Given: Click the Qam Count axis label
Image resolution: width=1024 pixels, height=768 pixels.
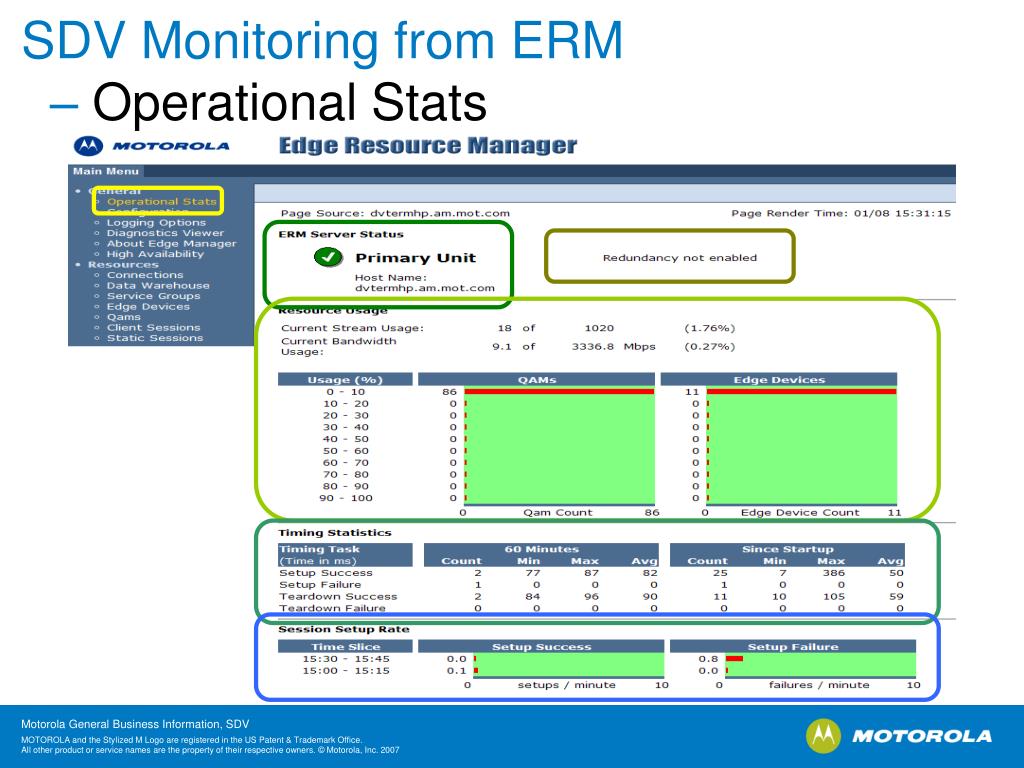Looking at the screenshot, I should click(557, 513).
